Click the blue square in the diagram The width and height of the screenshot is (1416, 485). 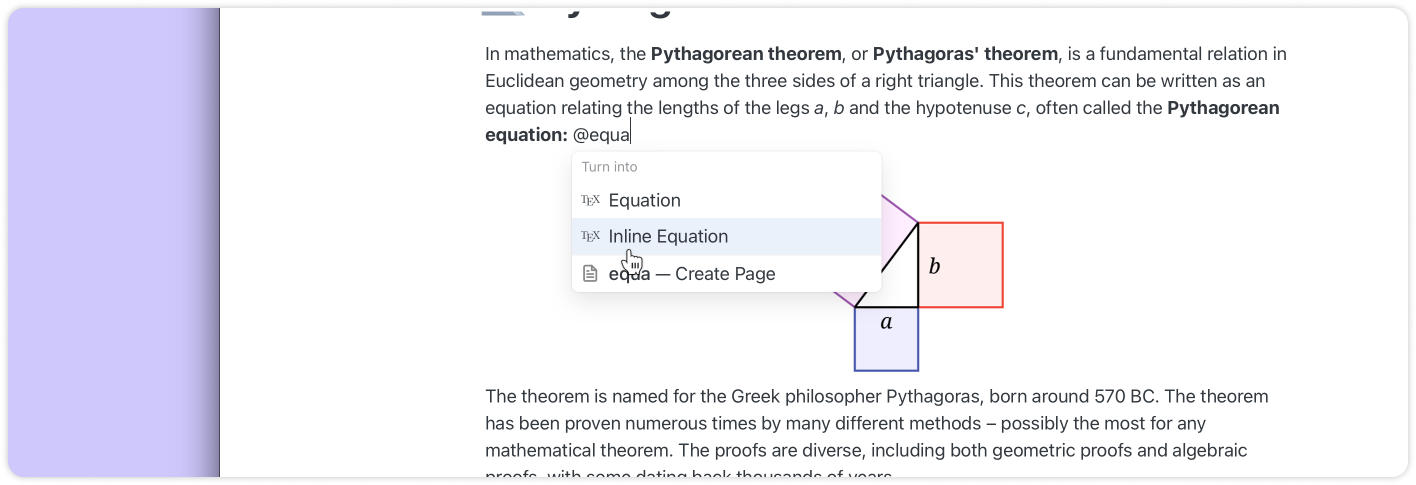pos(886,348)
